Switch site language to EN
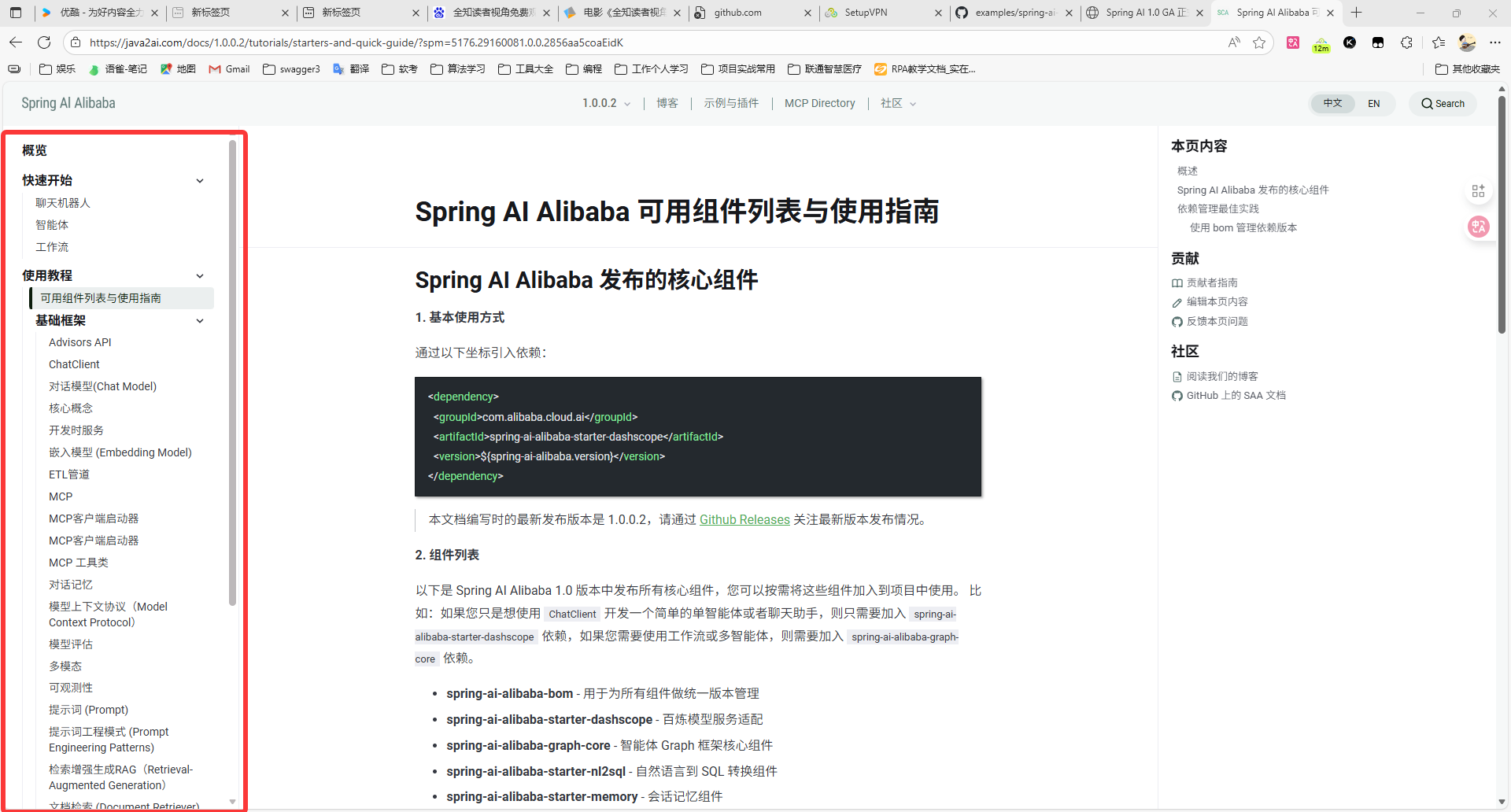Image resolution: width=1511 pixels, height=812 pixels. [x=1374, y=103]
